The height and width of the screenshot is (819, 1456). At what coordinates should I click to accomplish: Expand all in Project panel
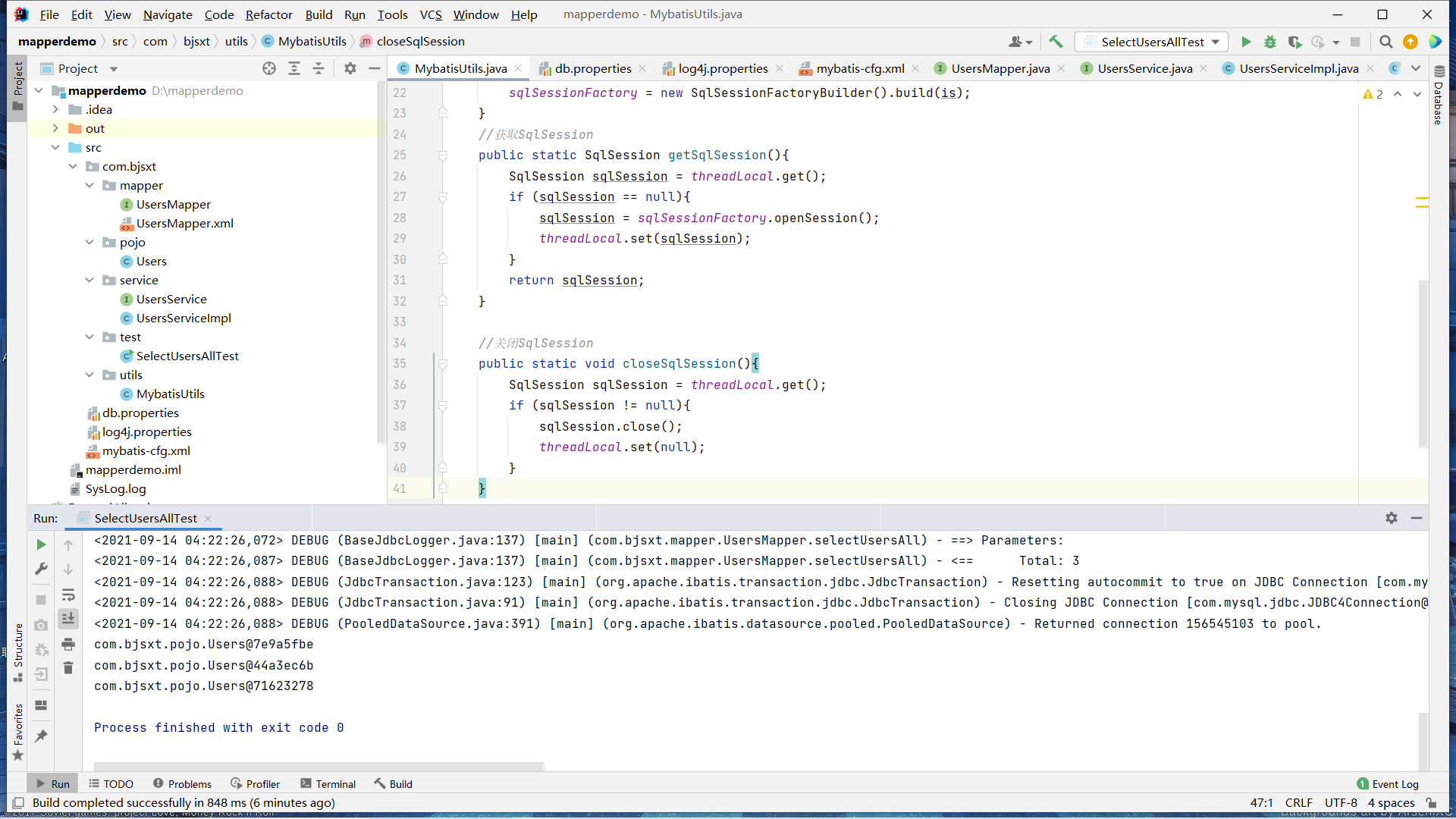[x=294, y=68]
